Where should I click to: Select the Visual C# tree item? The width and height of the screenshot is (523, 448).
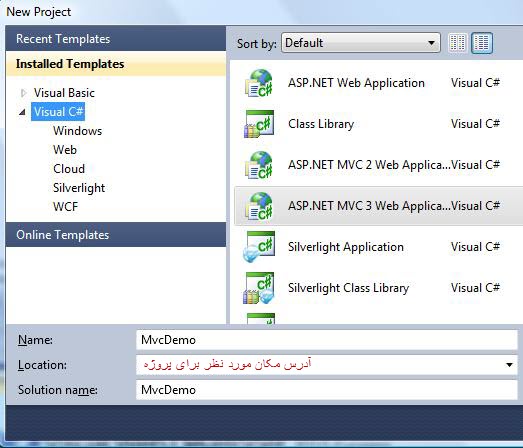58,112
